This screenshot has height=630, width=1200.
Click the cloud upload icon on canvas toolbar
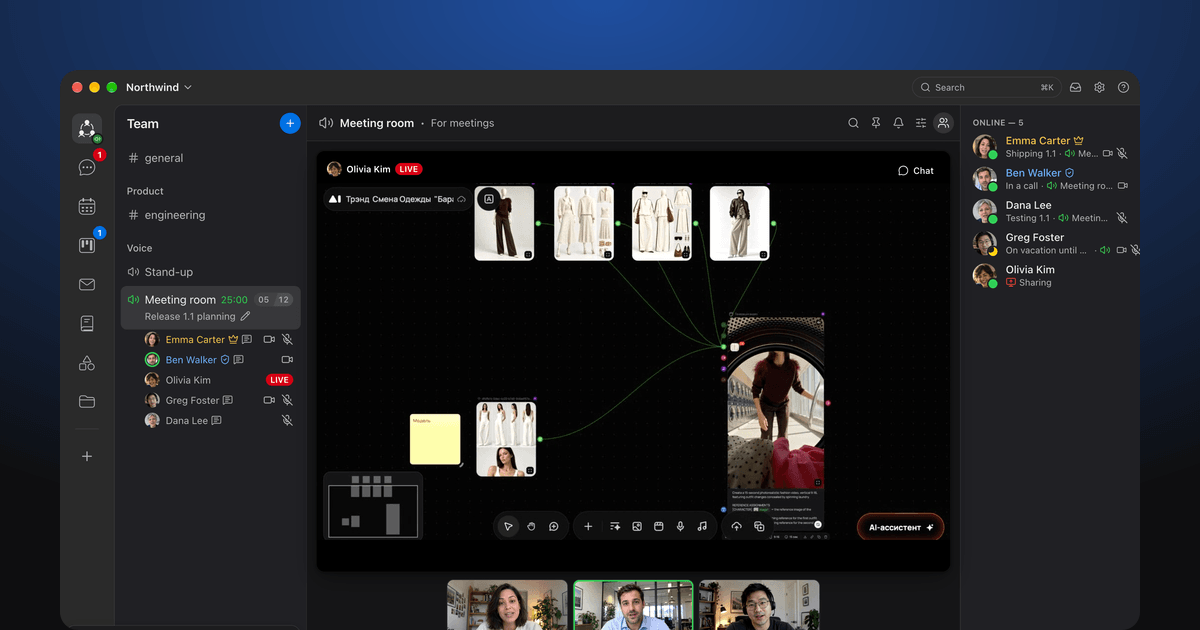(x=736, y=526)
